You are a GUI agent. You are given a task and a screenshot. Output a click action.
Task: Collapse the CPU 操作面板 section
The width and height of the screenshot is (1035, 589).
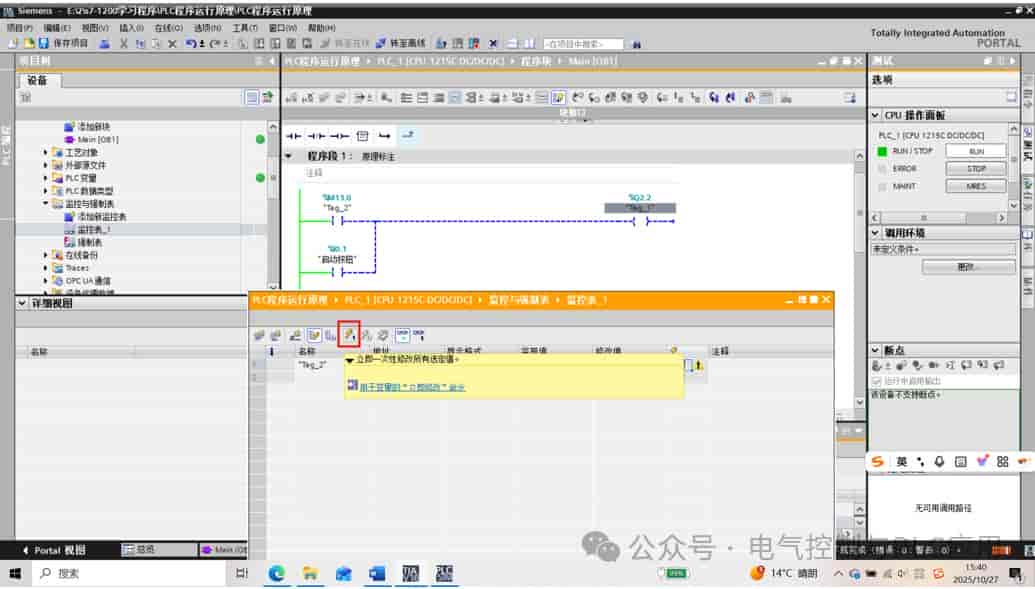(x=875, y=115)
